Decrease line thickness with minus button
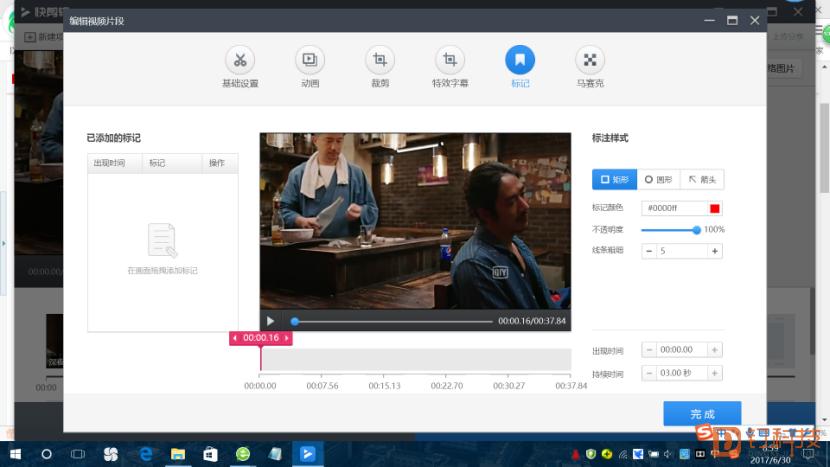 (649, 251)
